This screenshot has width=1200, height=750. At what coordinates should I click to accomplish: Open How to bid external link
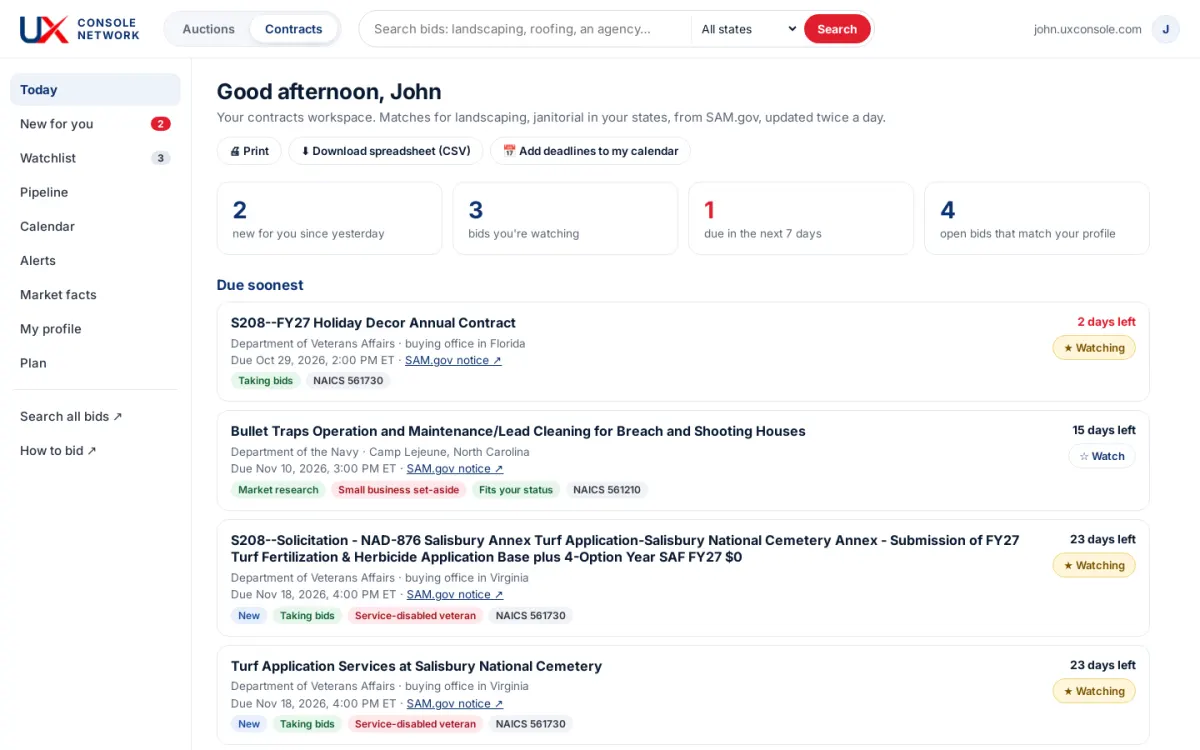point(58,450)
